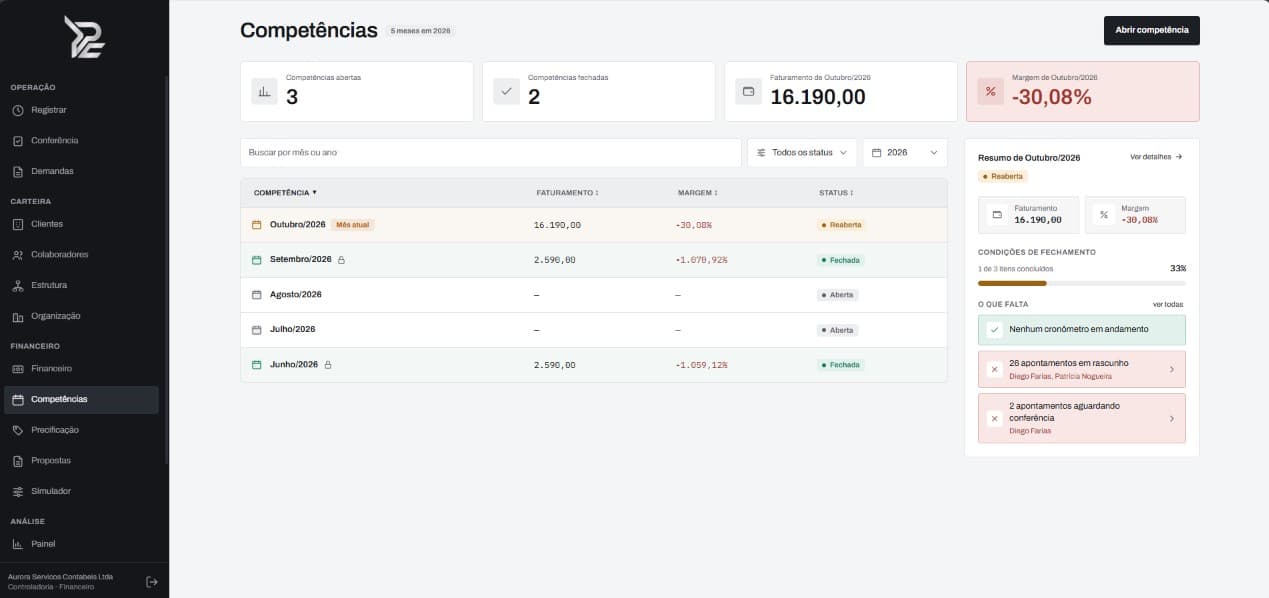The width and height of the screenshot is (1269, 598).
Task: Click the Financeiro money icon
Action: 18,369
